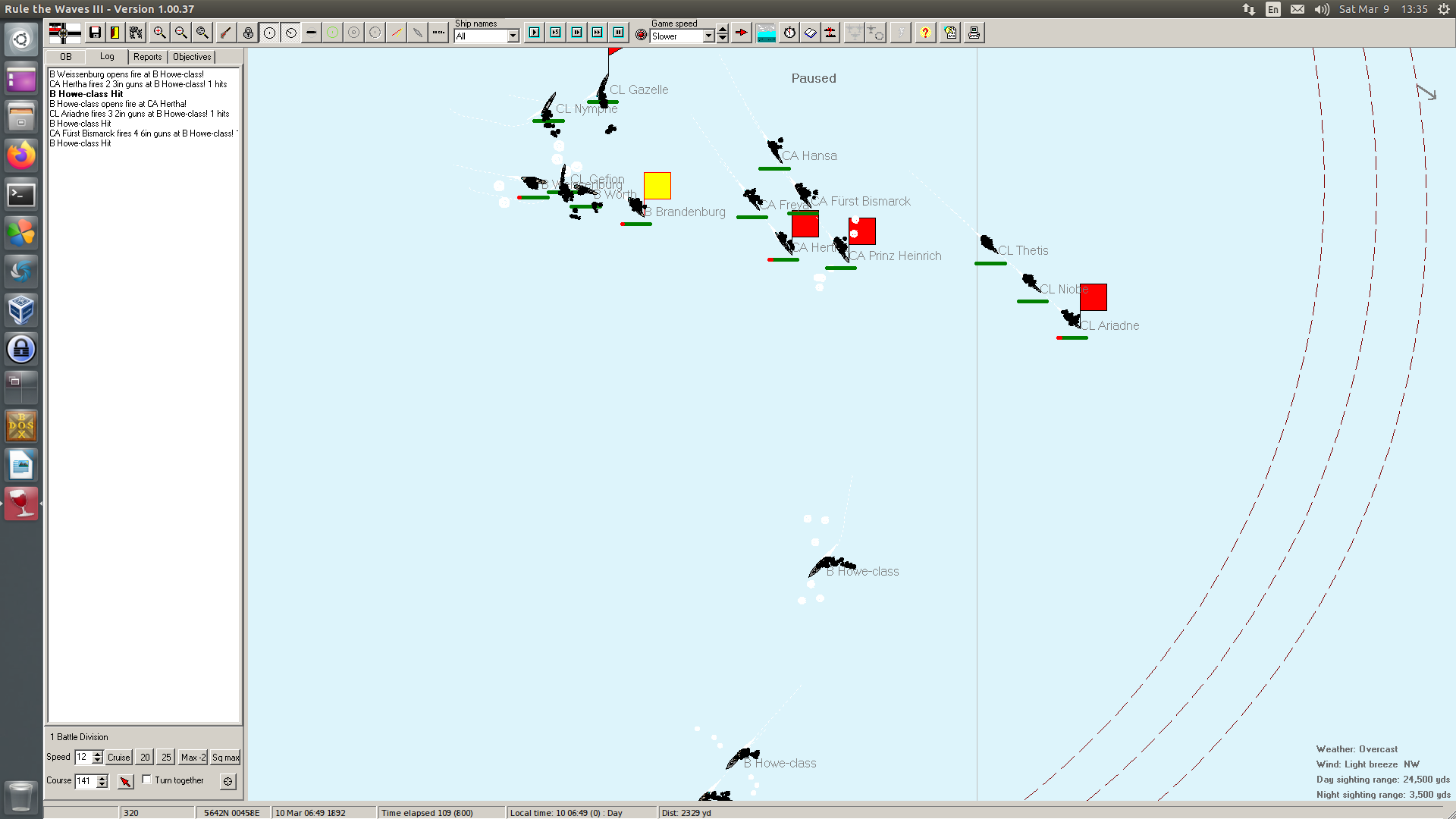Set speed with the 25 button
This screenshot has height=819, width=1456.
tap(166, 758)
